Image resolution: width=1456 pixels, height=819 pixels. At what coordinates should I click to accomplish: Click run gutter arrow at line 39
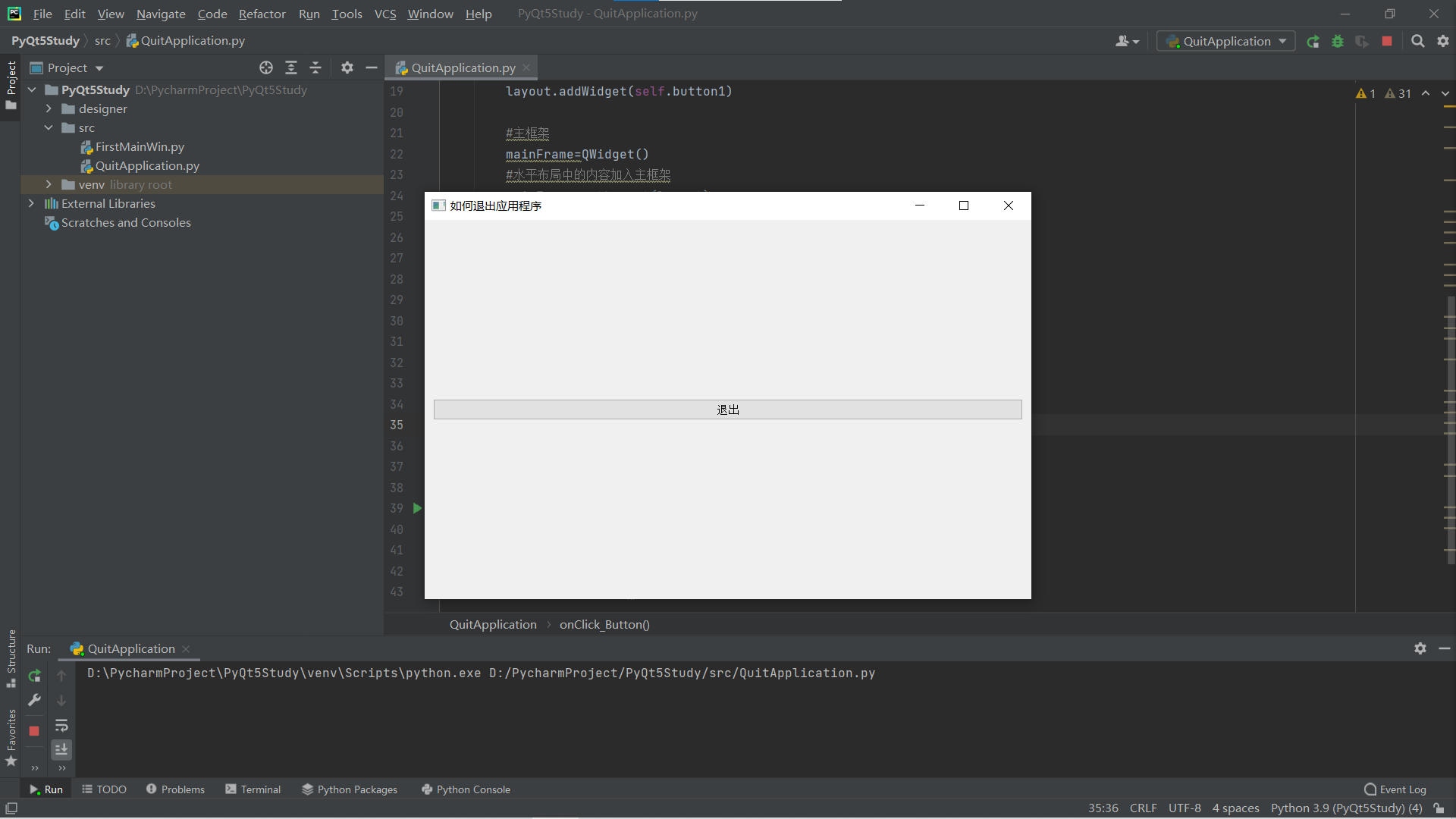pos(417,508)
